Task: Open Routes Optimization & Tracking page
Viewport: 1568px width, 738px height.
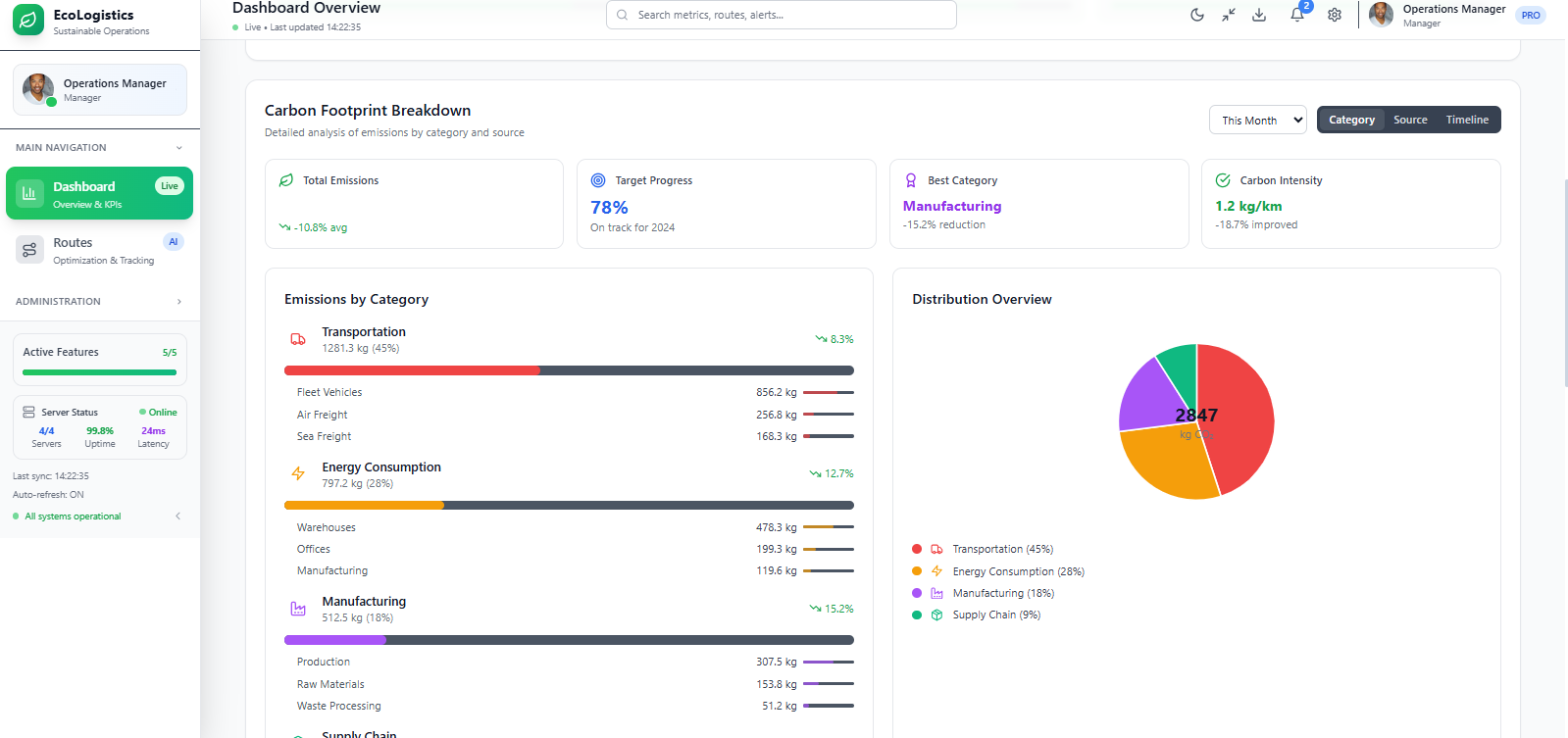Action: tap(99, 250)
